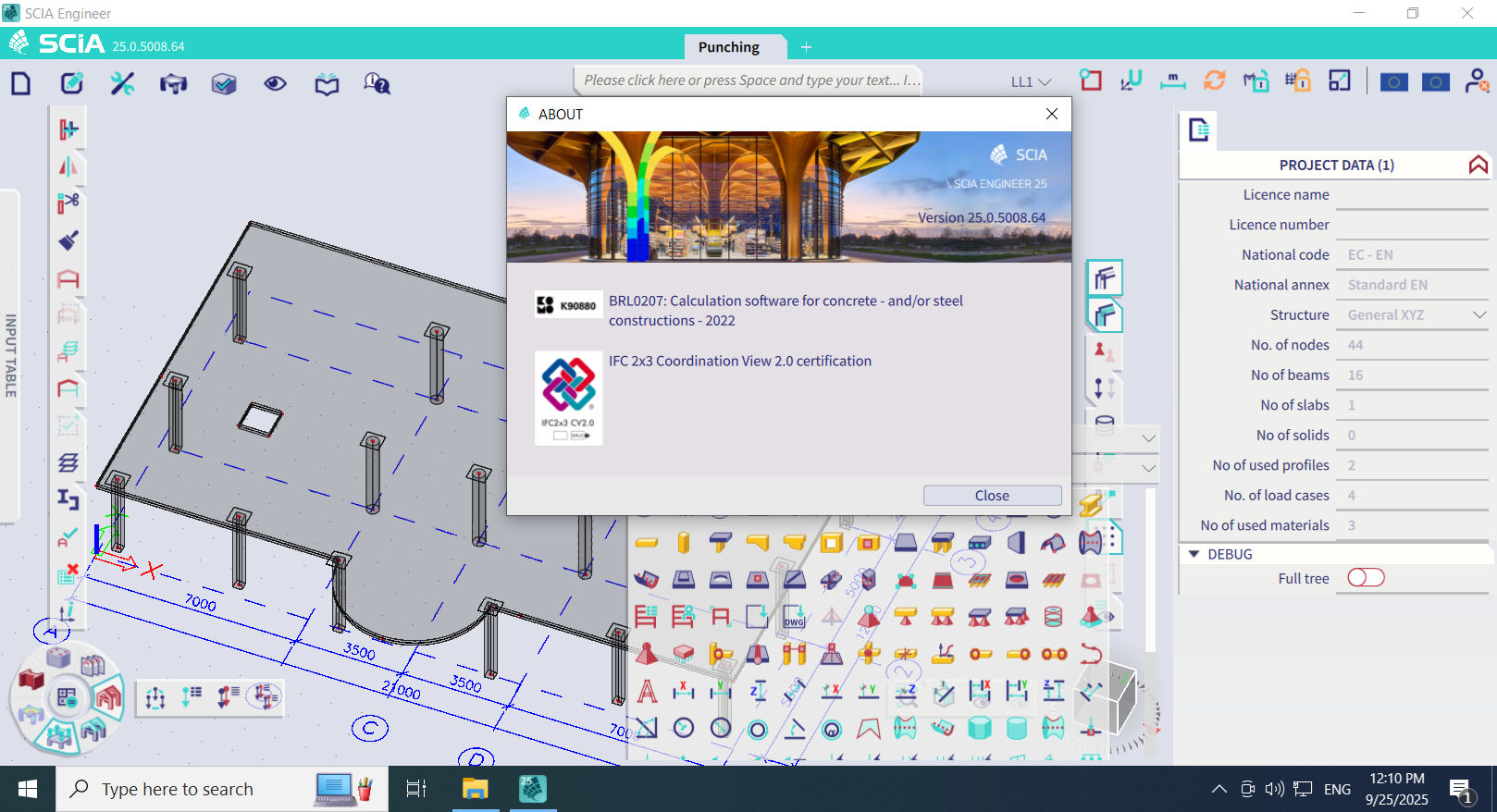Toggle the eye visibility icon in top toolbar
Screen dimensions: 1497x812
[275, 83]
